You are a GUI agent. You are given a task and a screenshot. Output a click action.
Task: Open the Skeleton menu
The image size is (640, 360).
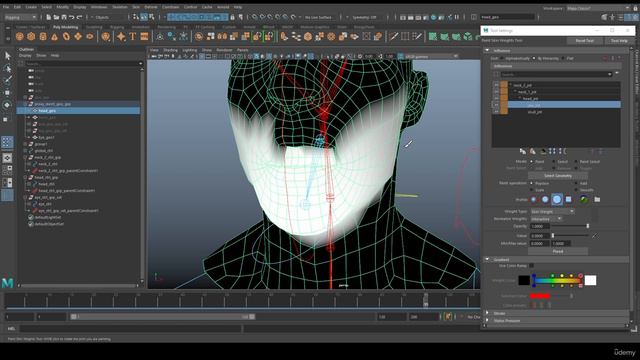120,7
